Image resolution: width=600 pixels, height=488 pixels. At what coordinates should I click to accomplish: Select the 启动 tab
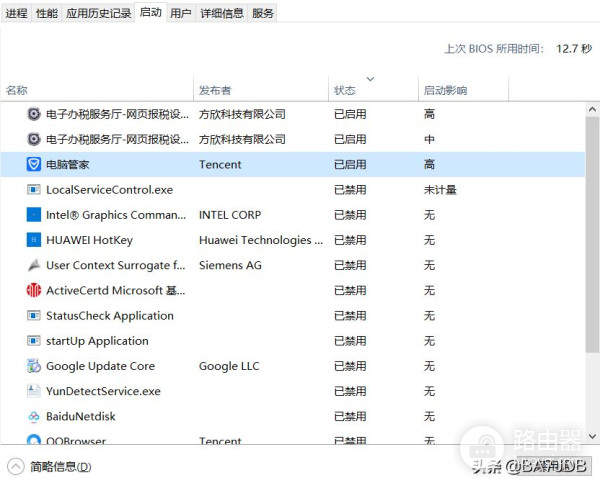pos(150,12)
